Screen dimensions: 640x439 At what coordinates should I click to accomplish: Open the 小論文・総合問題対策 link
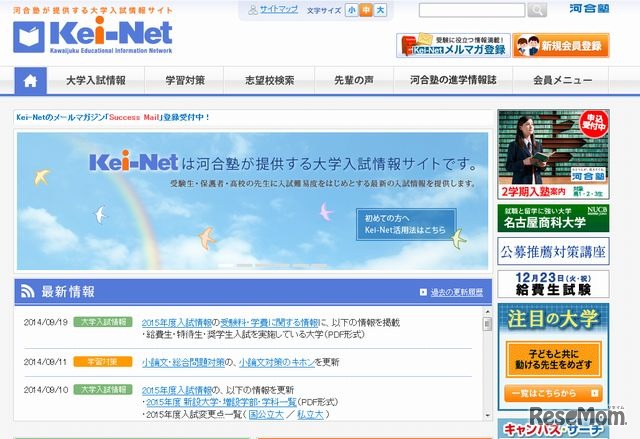183,362
